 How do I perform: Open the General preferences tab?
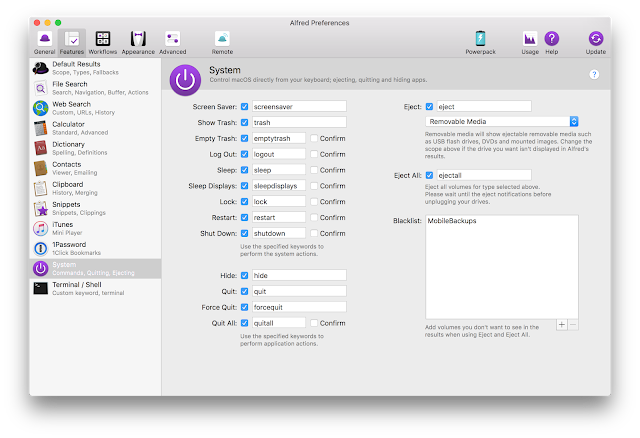(x=44, y=42)
